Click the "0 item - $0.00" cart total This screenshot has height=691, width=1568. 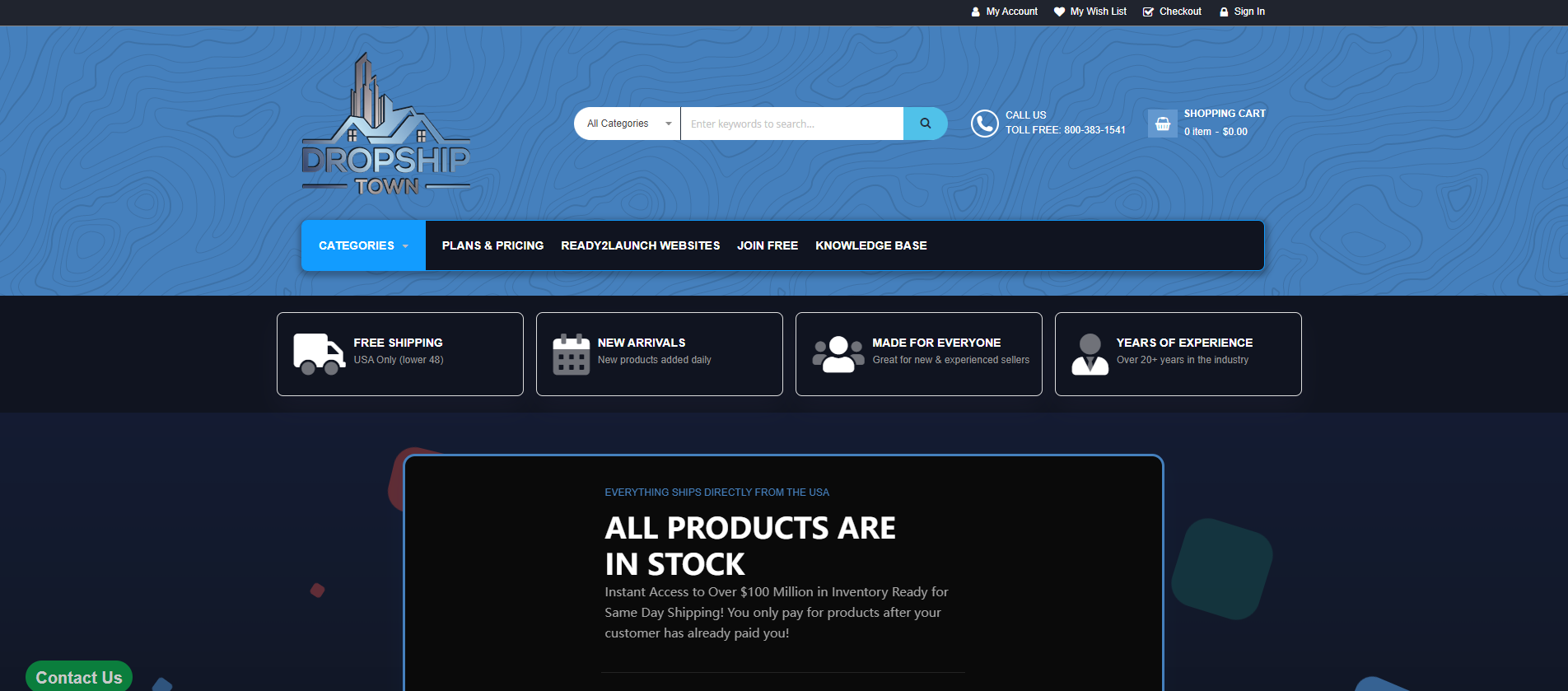click(1216, 132)
